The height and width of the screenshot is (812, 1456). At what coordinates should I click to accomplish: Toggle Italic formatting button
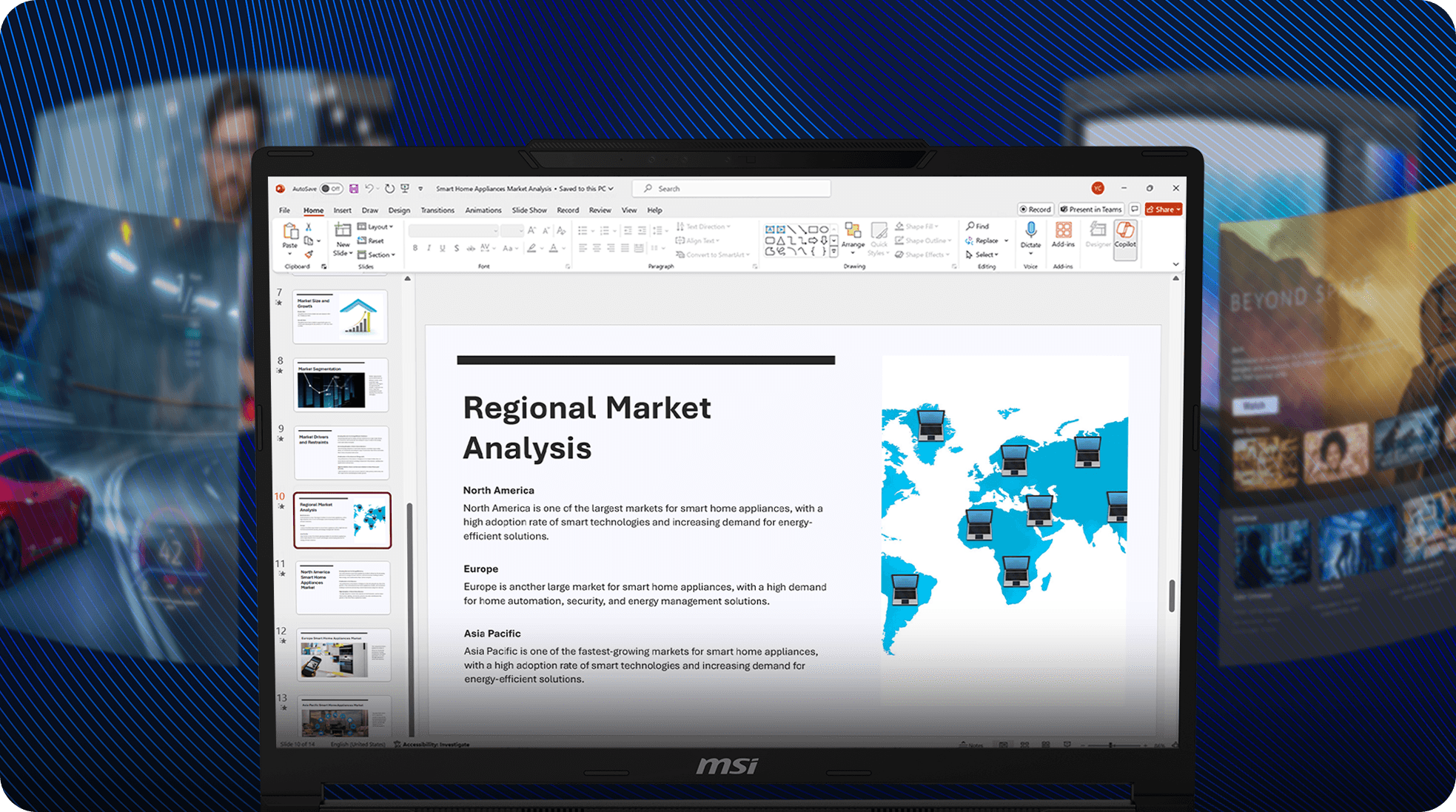click(x=429, y=249)
